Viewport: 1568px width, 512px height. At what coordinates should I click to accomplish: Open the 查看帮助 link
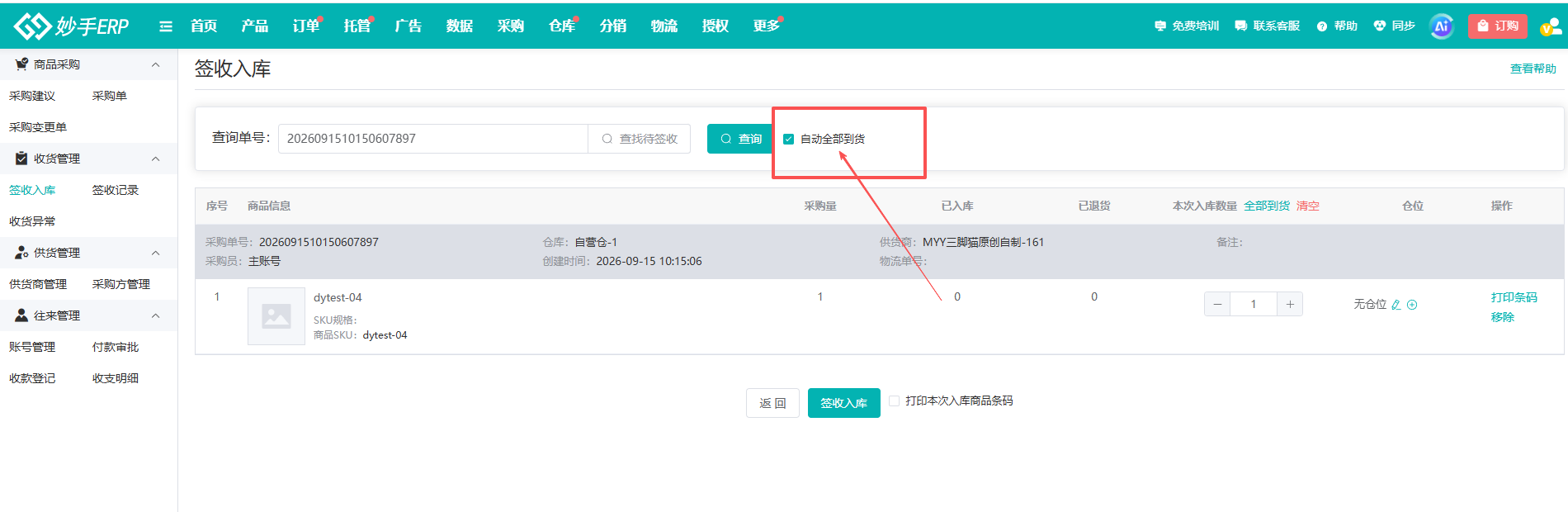(1533, 69)
